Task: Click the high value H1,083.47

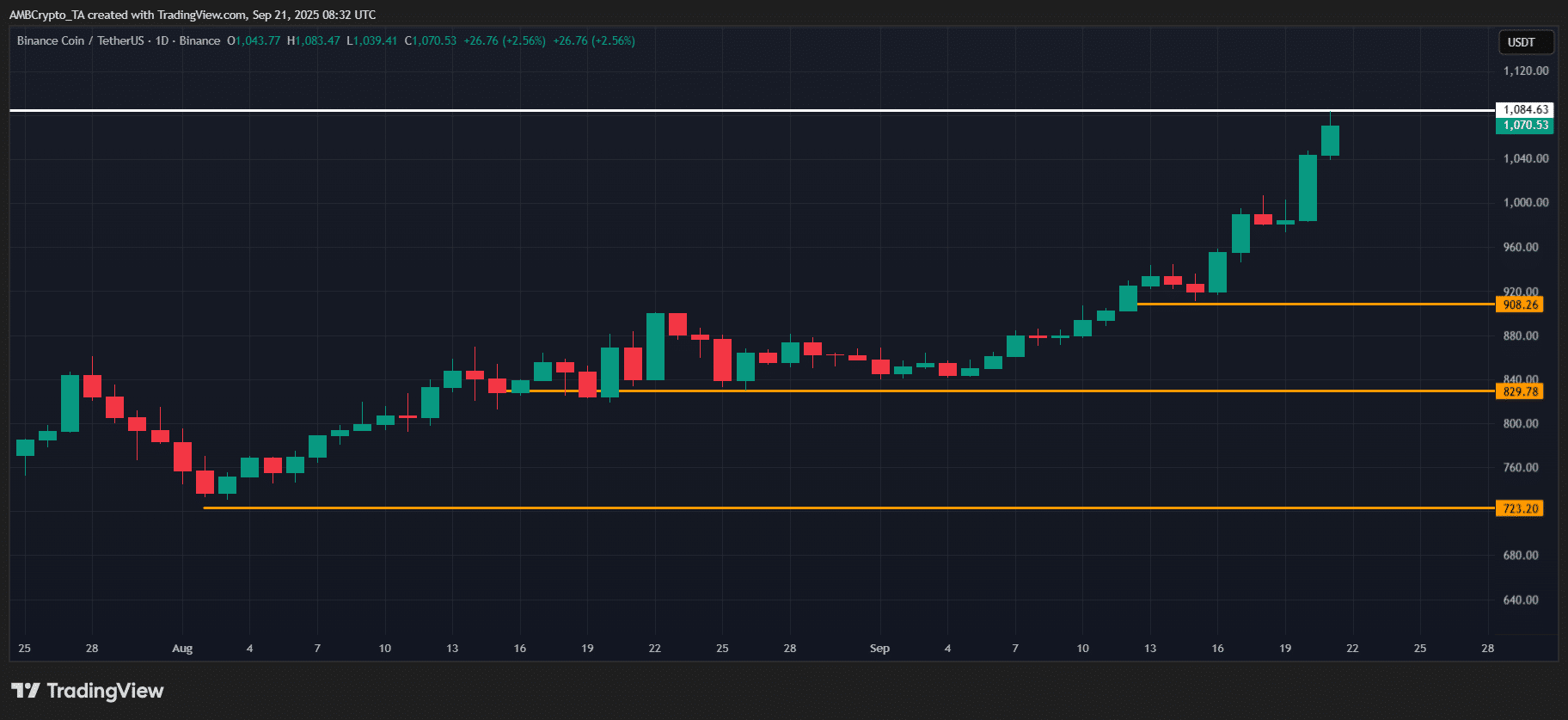Action: click(x=314, y=40)
